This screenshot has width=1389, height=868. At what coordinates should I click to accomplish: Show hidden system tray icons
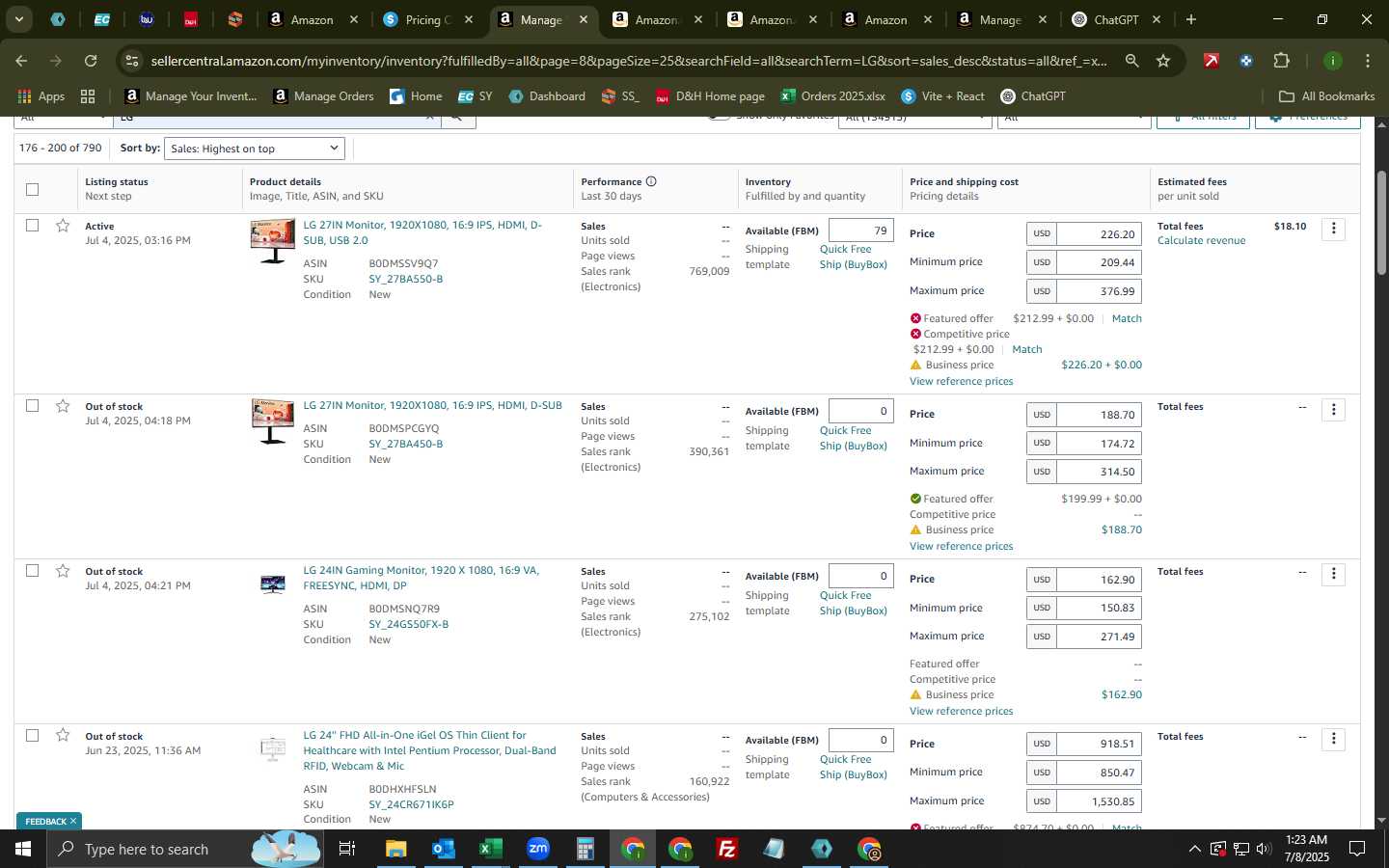tap(1194, 849)
